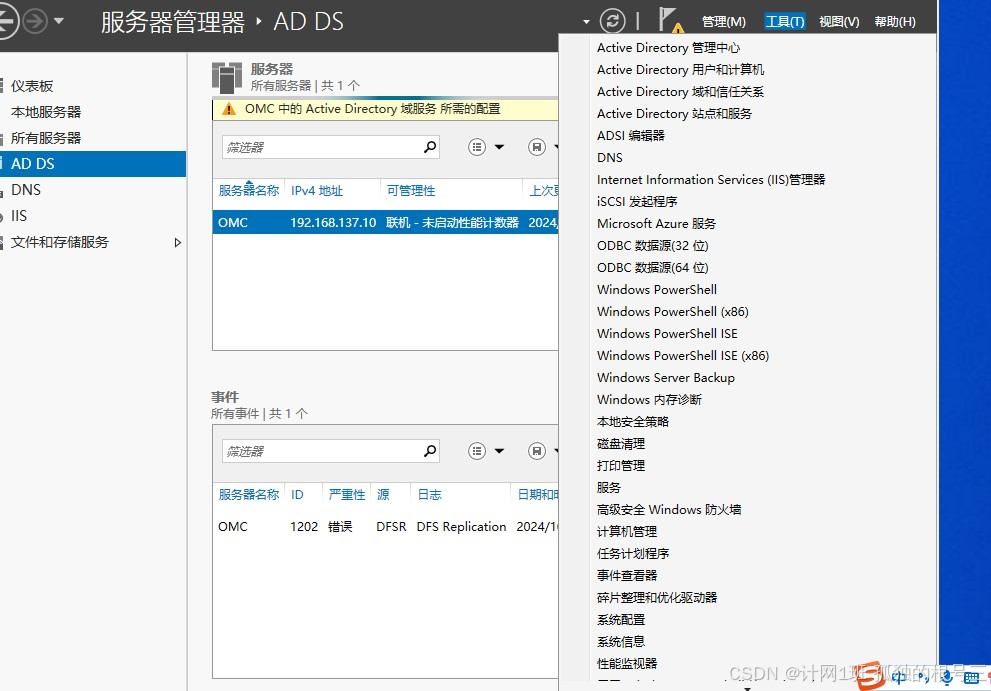Click the search icon in servers filter
This screenshot has height=691, width=991.
click(430, 147)
